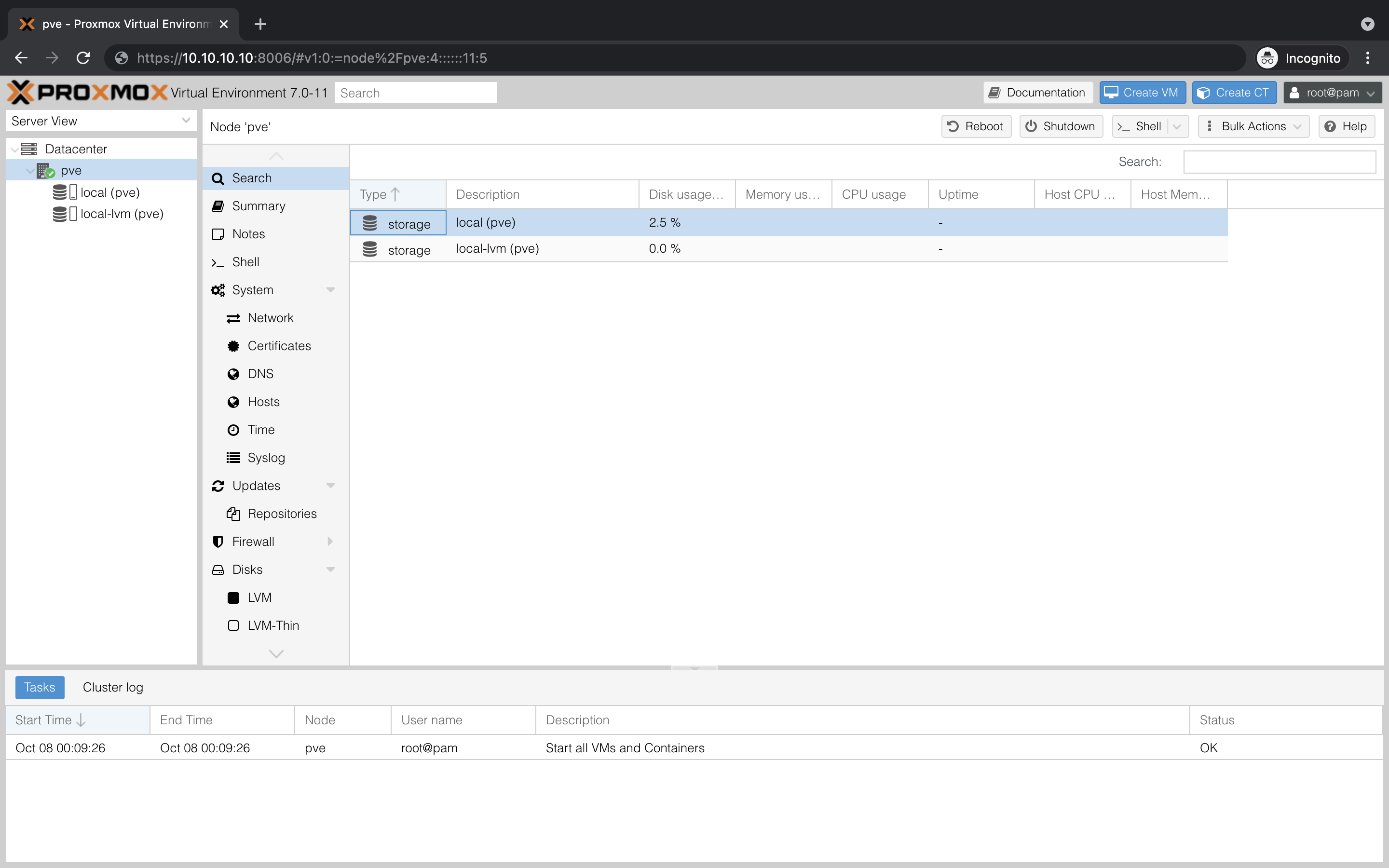
Task: Click the top Proxmox Search input field
Action: tap(416, 93)
